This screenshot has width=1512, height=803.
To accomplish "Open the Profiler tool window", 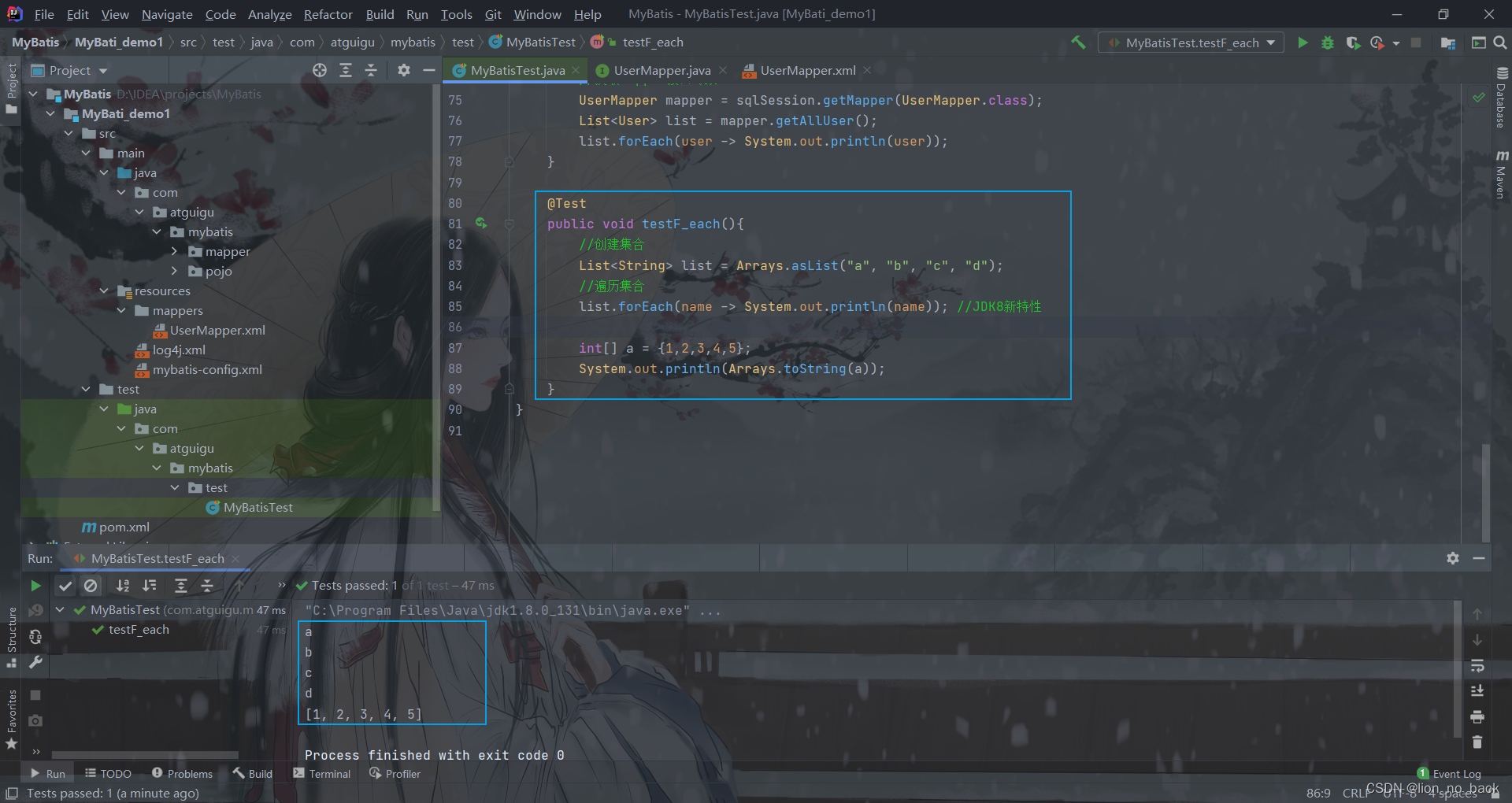I will pos(395,774).
